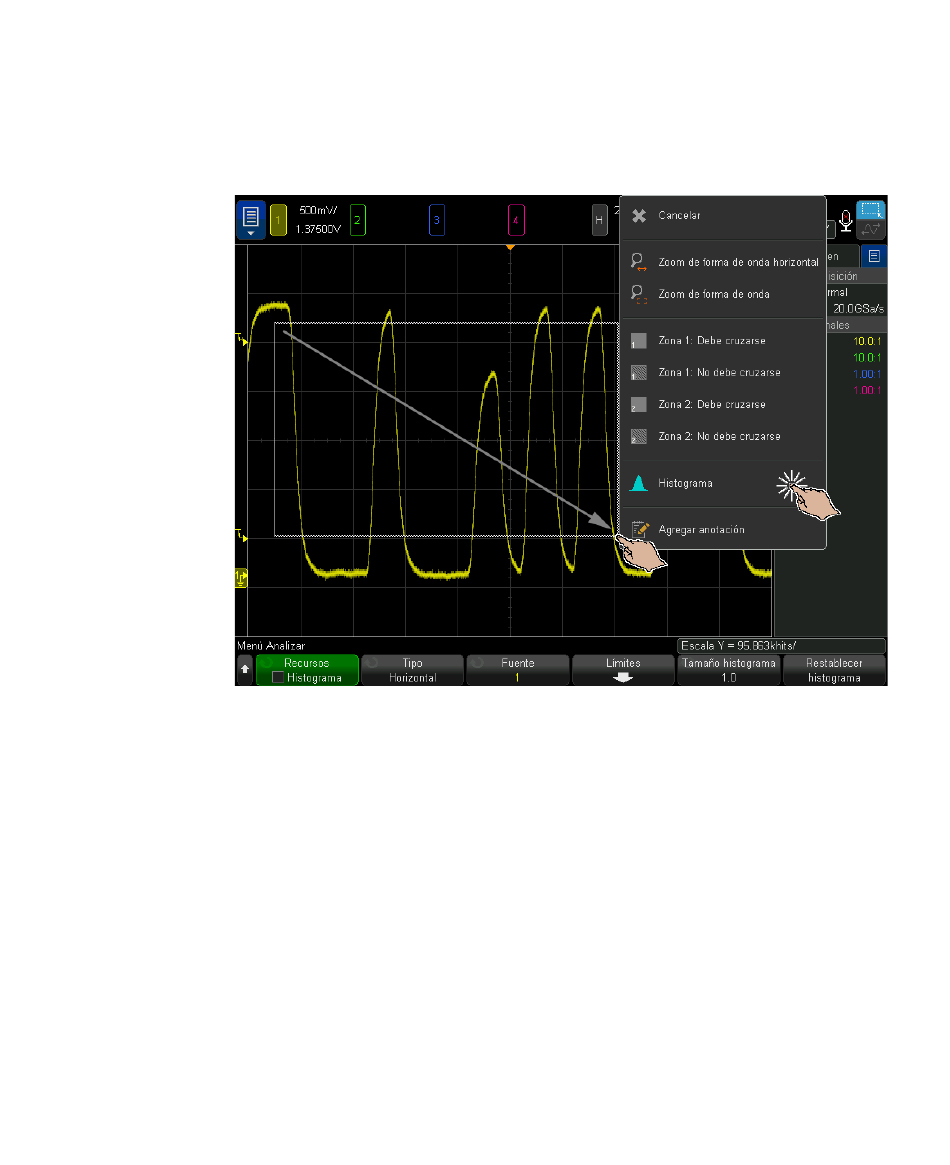The width and height of the screenshot is (950, 1165).
Task: Expand the Límites submenu softkey
Action: [623, 670]
